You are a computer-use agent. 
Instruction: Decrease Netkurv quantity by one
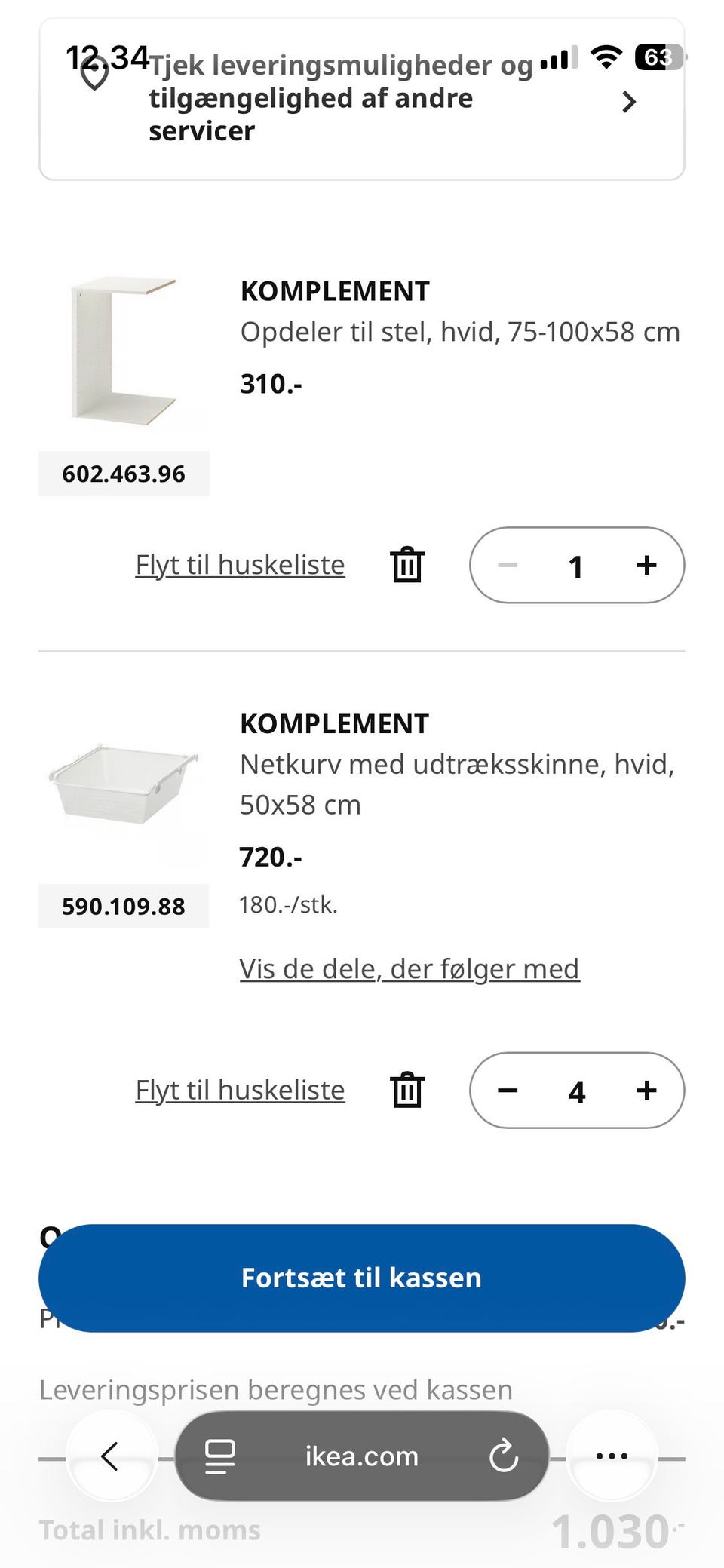508,1091
